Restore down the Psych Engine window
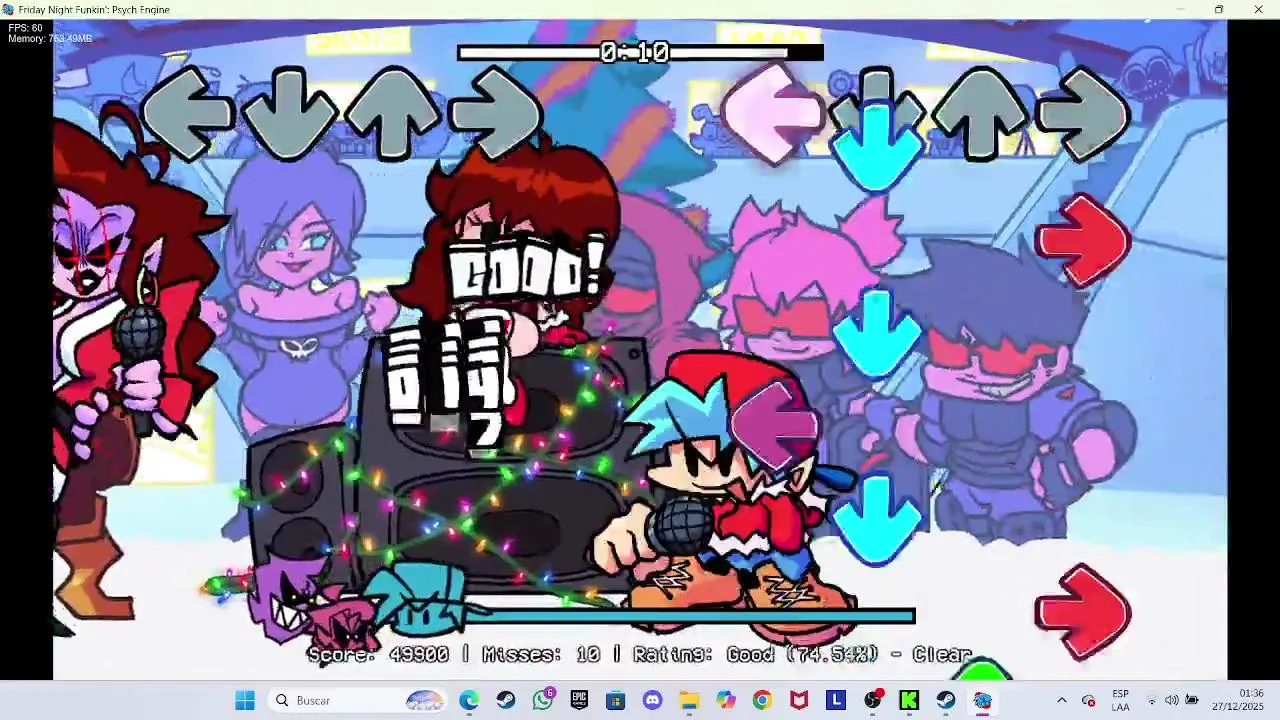1280x720 pixels. click(x=1219, y=10)
